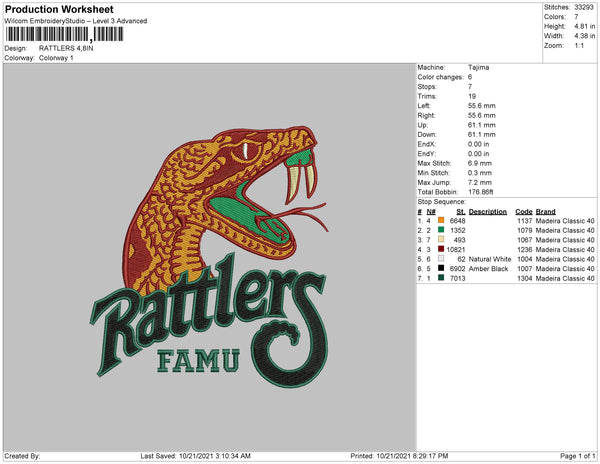
Task: Click the Zoom value '1:1'
Action: (x=579, y=46)
